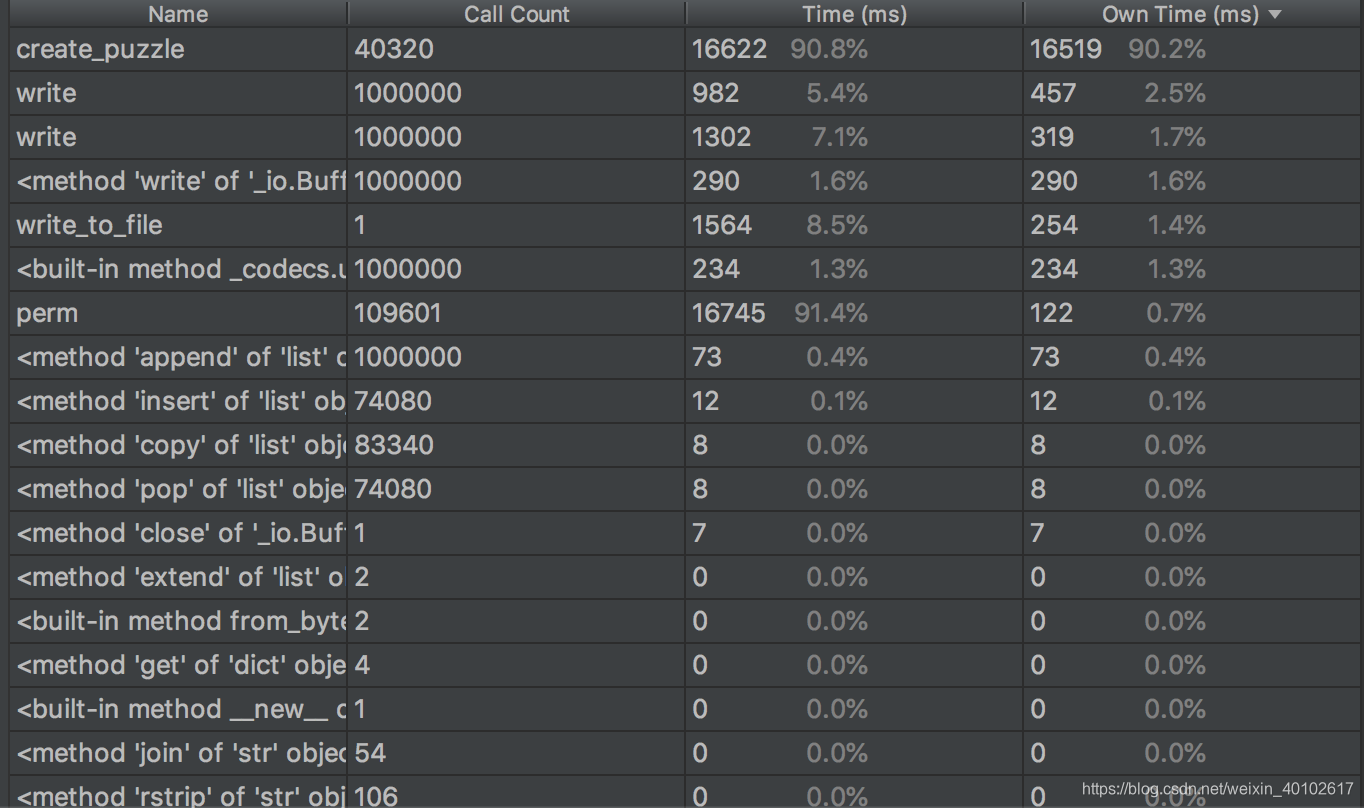The width and height of the screenshot is (1364, 808).
Task: Click call count 106 in rstrip row
Action: pyautogui.click(x=376, y=796)
